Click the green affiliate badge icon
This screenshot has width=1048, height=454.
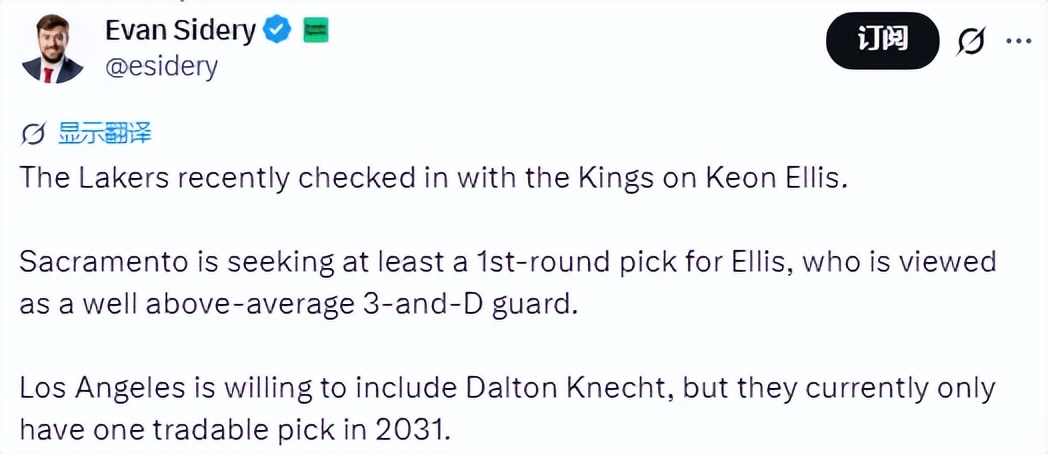[316, 32]
